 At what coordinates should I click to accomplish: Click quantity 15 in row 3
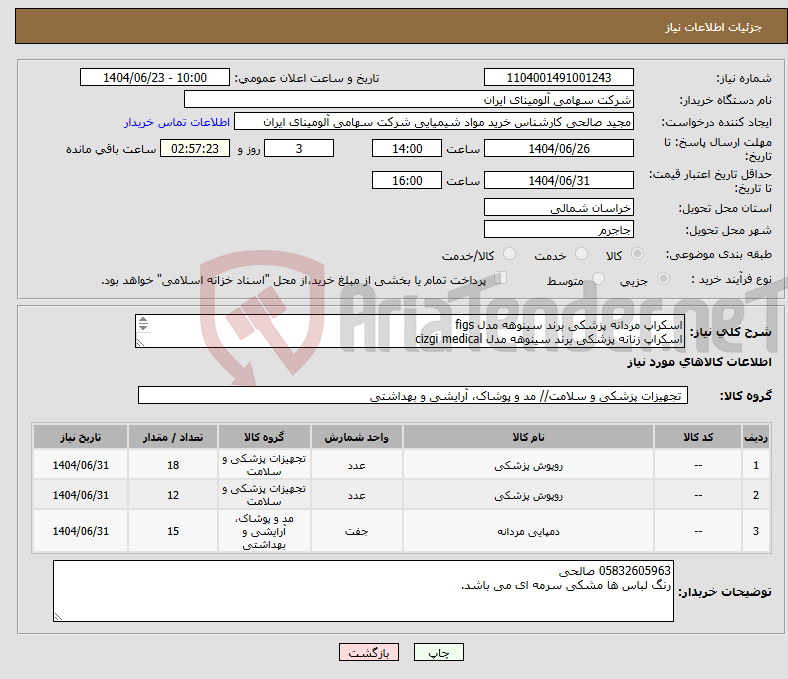coord(173,531)
